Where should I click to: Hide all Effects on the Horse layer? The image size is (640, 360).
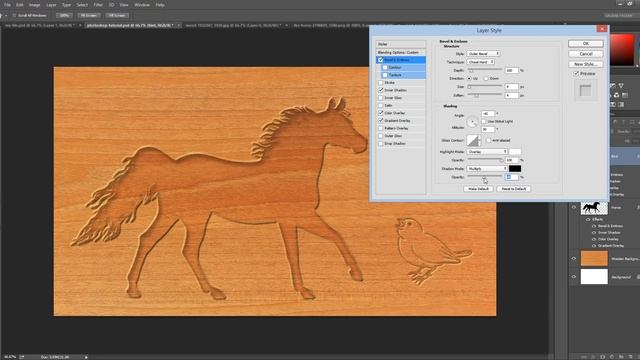pyautogui.click(x=588, y=219)
